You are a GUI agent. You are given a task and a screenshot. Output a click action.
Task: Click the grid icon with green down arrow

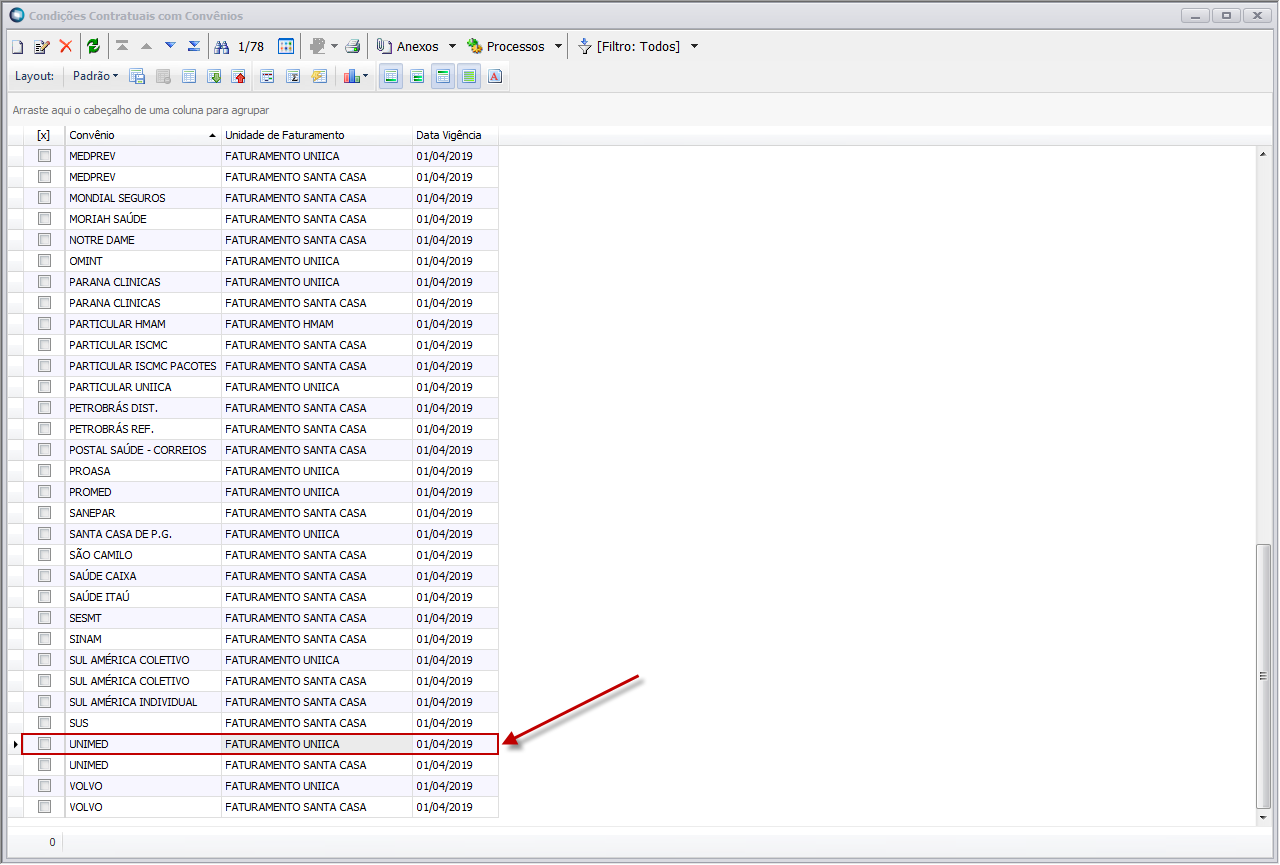(x=214, y=76)
